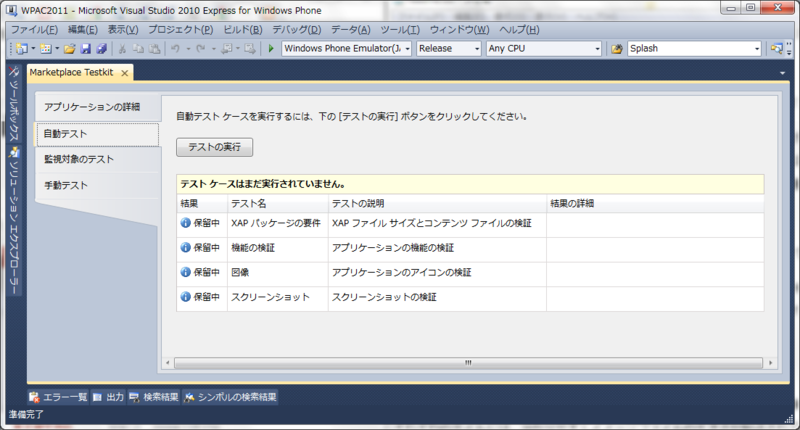Click the New Project toolbar icon
This screenshot has height=430, width=800.
click(x=21, y=48)
